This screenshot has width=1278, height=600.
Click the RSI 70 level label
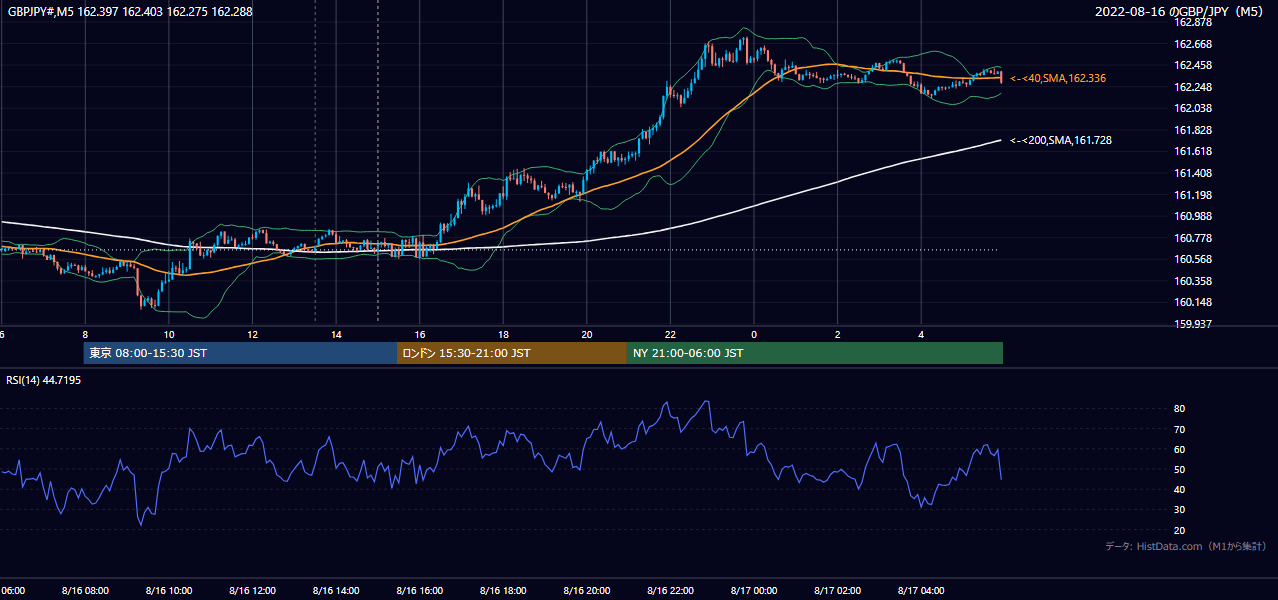[x=1179, y=429]
